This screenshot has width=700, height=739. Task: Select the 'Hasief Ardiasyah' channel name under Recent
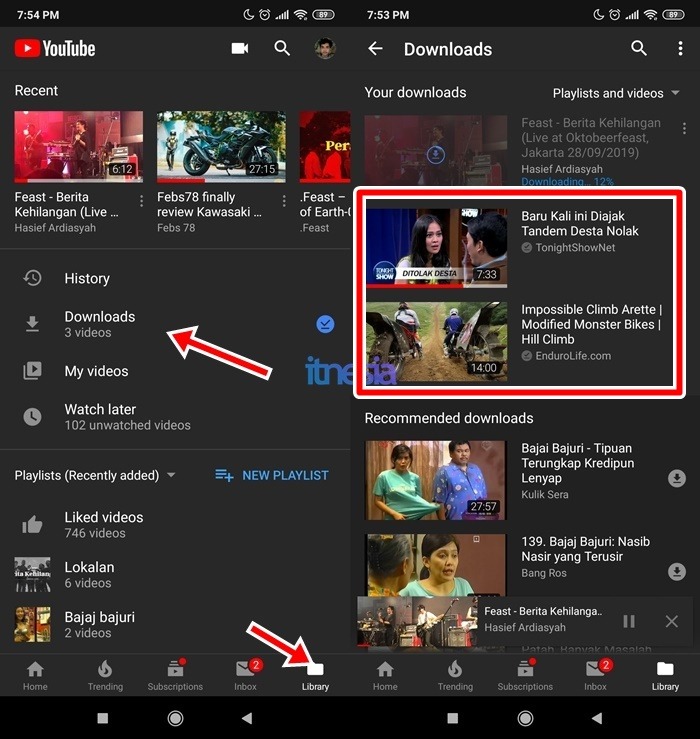55,228
